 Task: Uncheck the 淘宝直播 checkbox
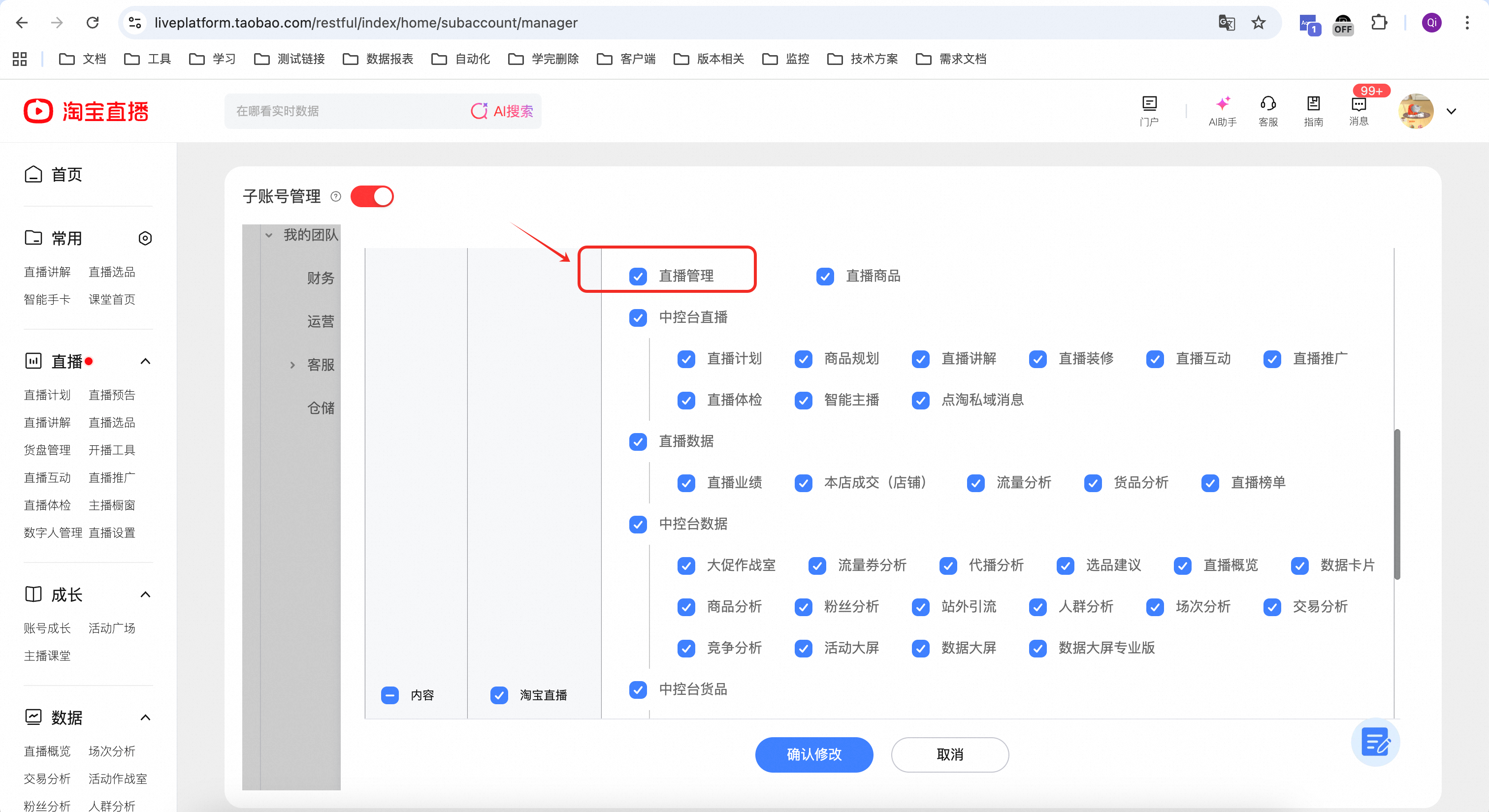tap(499, 695)
